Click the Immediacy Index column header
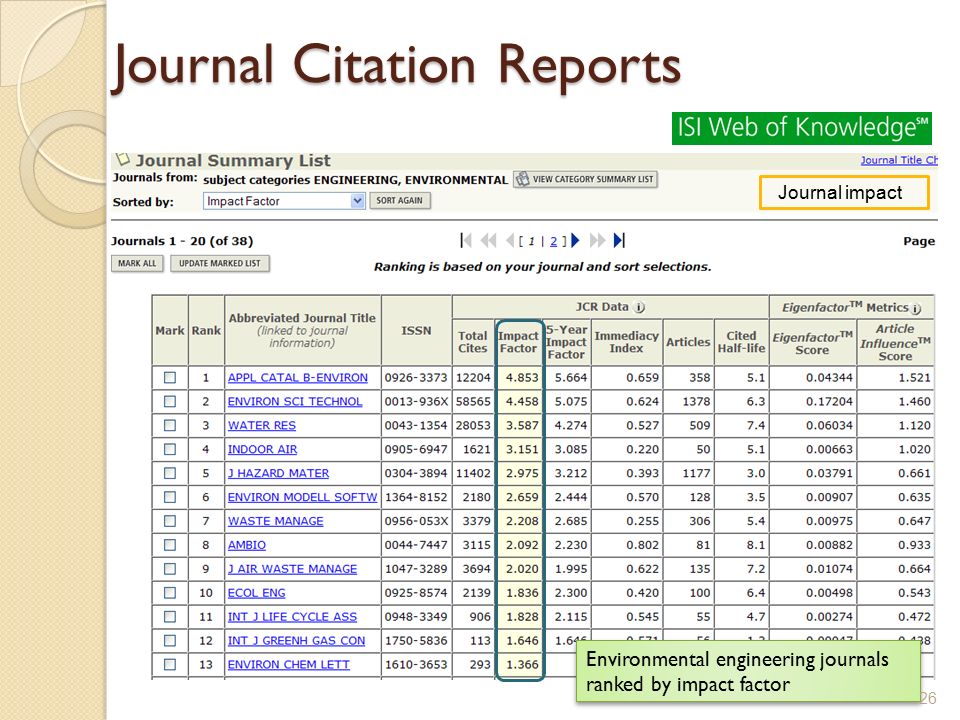This screenshot has width=960, height=720. coord(626,342)
